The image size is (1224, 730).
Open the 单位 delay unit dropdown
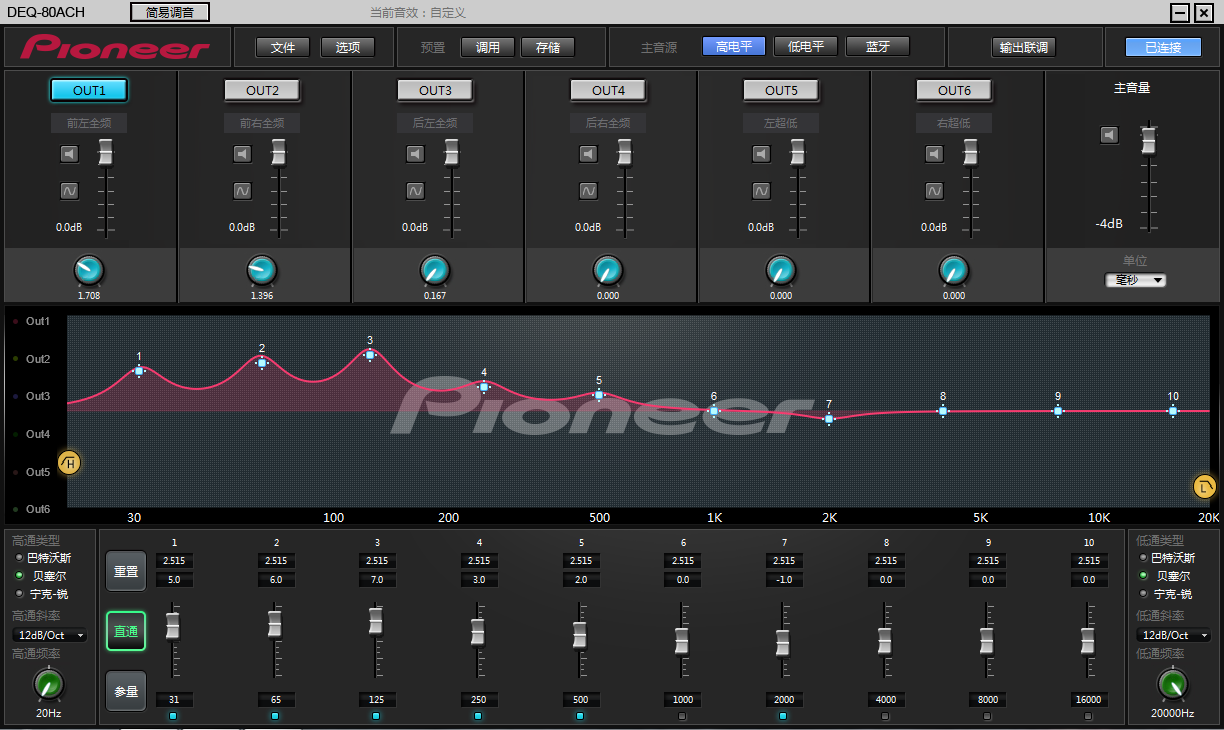point(1136,280)
